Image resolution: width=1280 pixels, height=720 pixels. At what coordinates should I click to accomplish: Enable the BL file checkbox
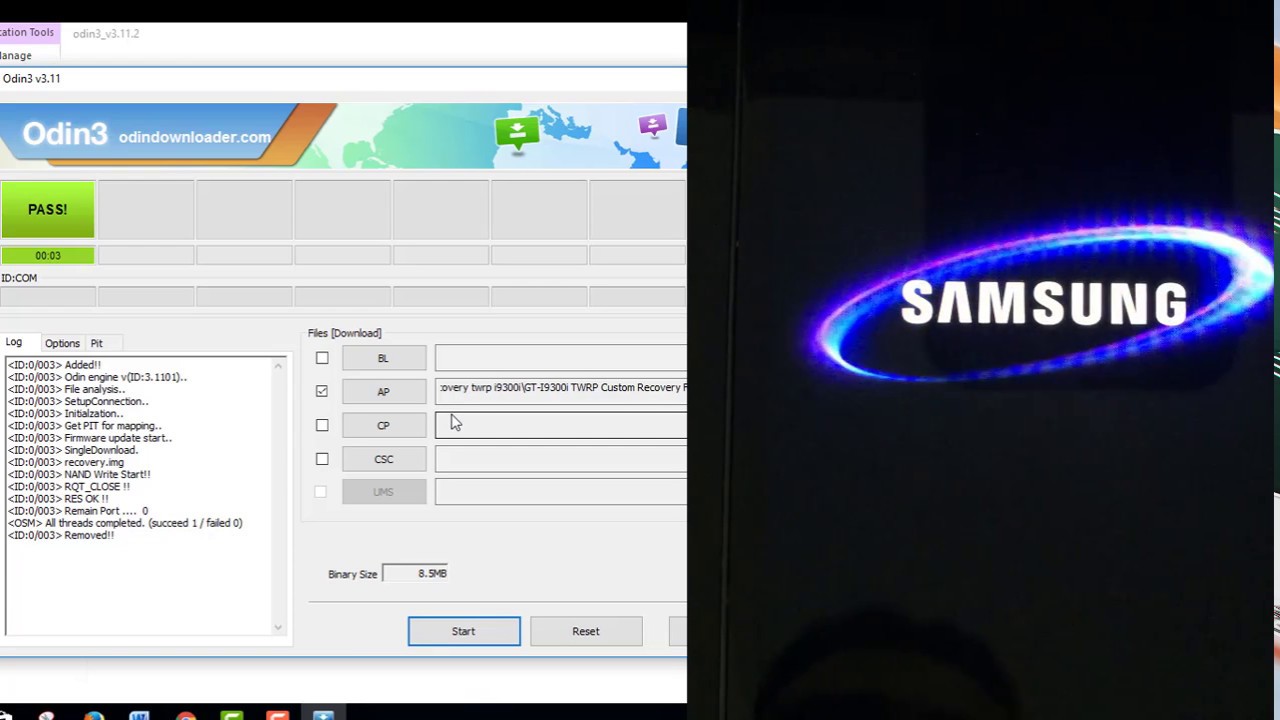(x=322, y=358)
